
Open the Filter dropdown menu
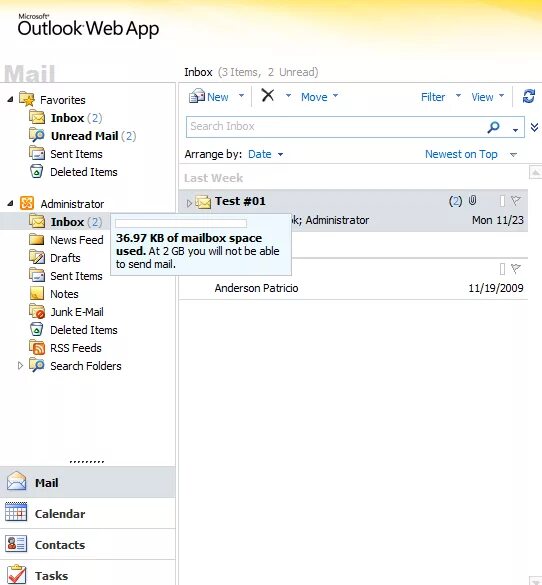441,97
